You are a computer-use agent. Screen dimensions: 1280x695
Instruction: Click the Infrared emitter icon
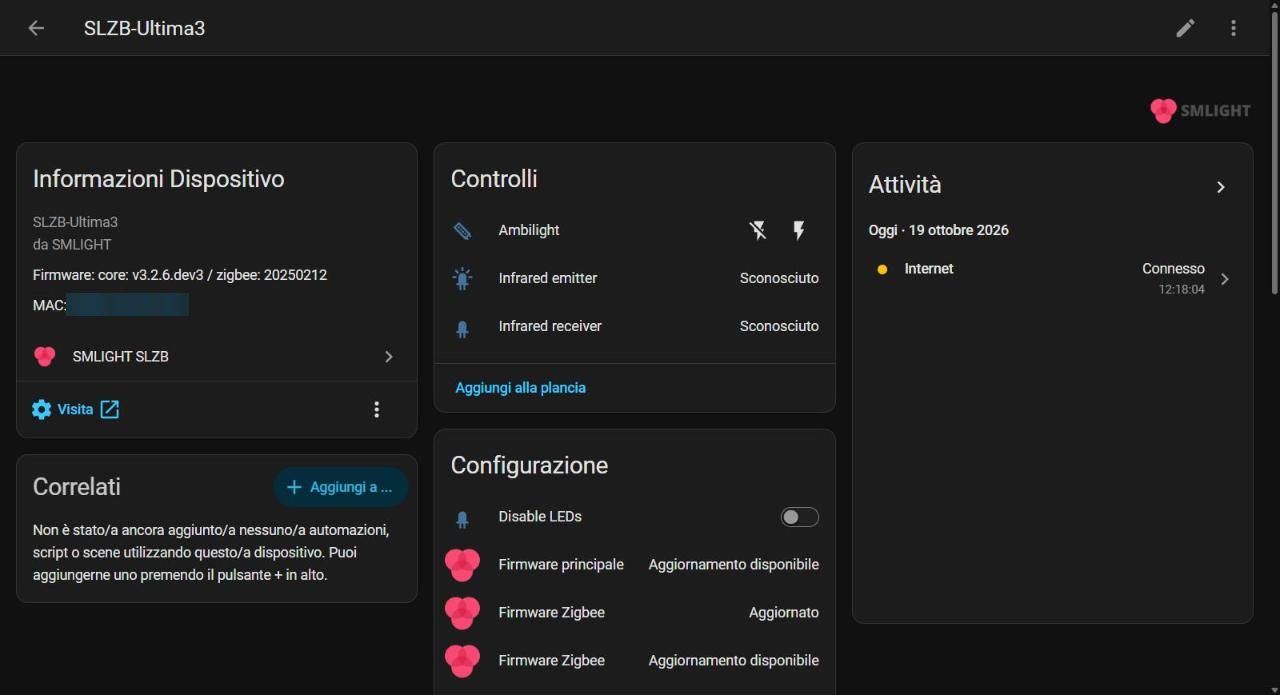(x=462, y=279)
